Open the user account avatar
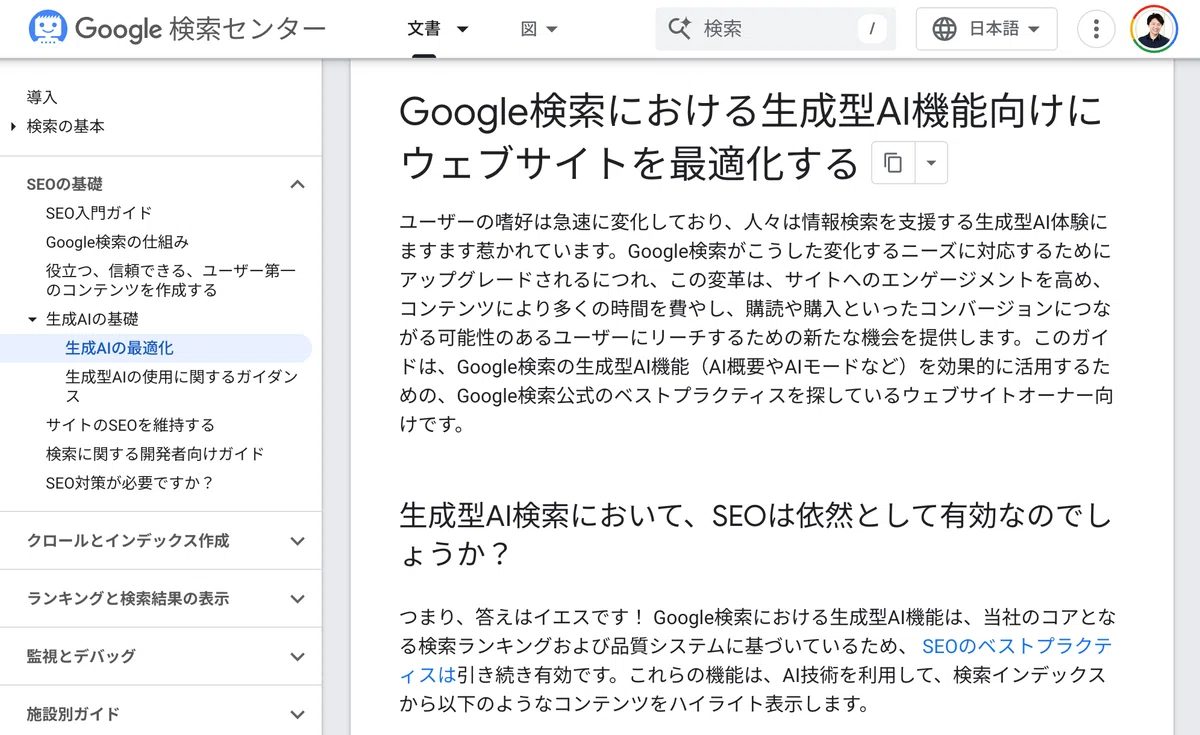Viewport: 1200px width, 735px height. tap(1154, 29)
